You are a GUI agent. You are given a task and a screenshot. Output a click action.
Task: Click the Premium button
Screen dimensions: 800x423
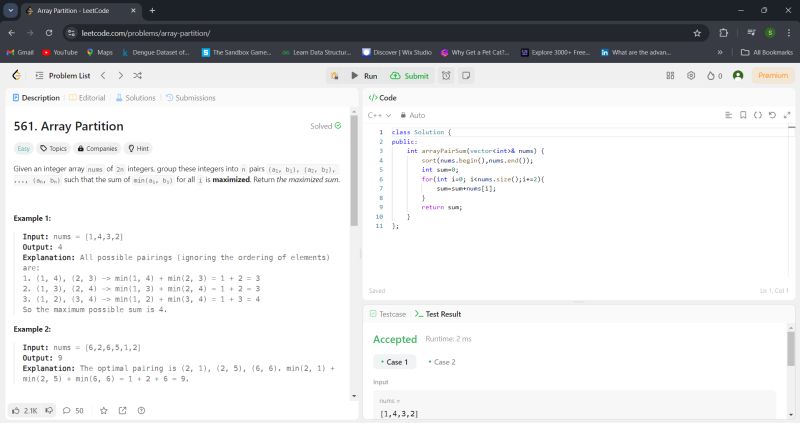click(773, 76)
